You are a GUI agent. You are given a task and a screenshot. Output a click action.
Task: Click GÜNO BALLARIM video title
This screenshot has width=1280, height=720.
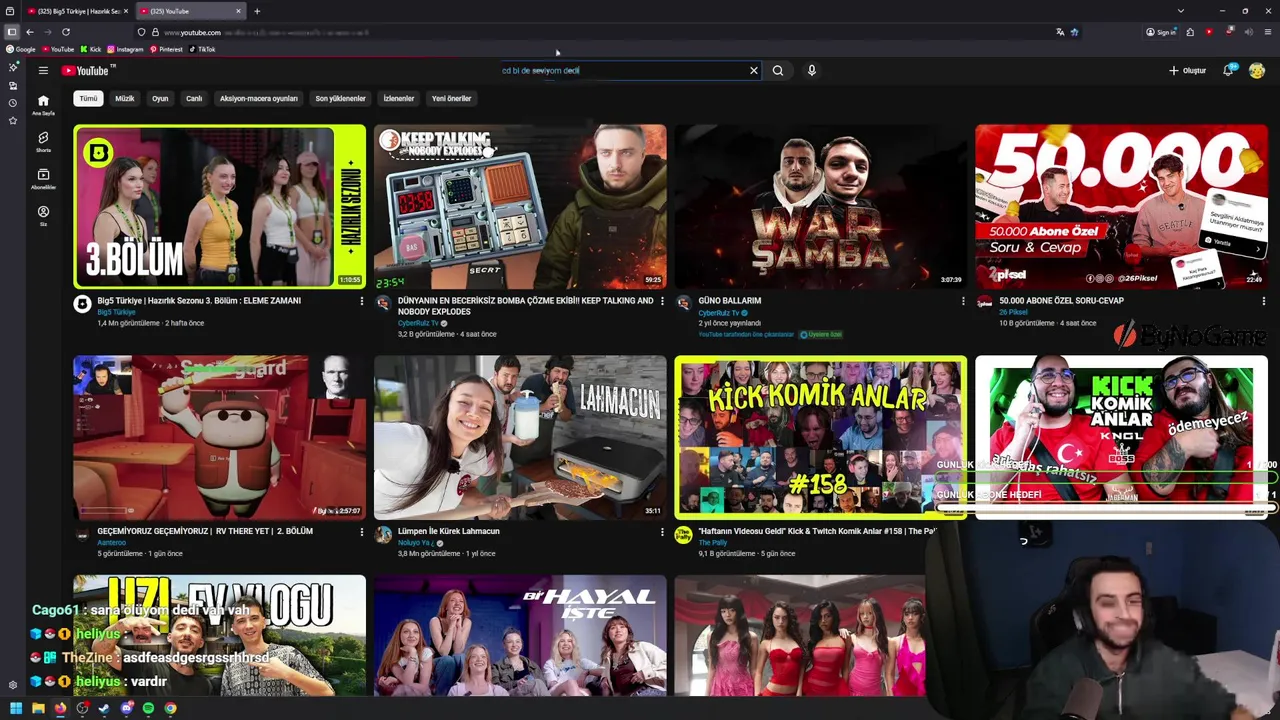tap(730, 301)
